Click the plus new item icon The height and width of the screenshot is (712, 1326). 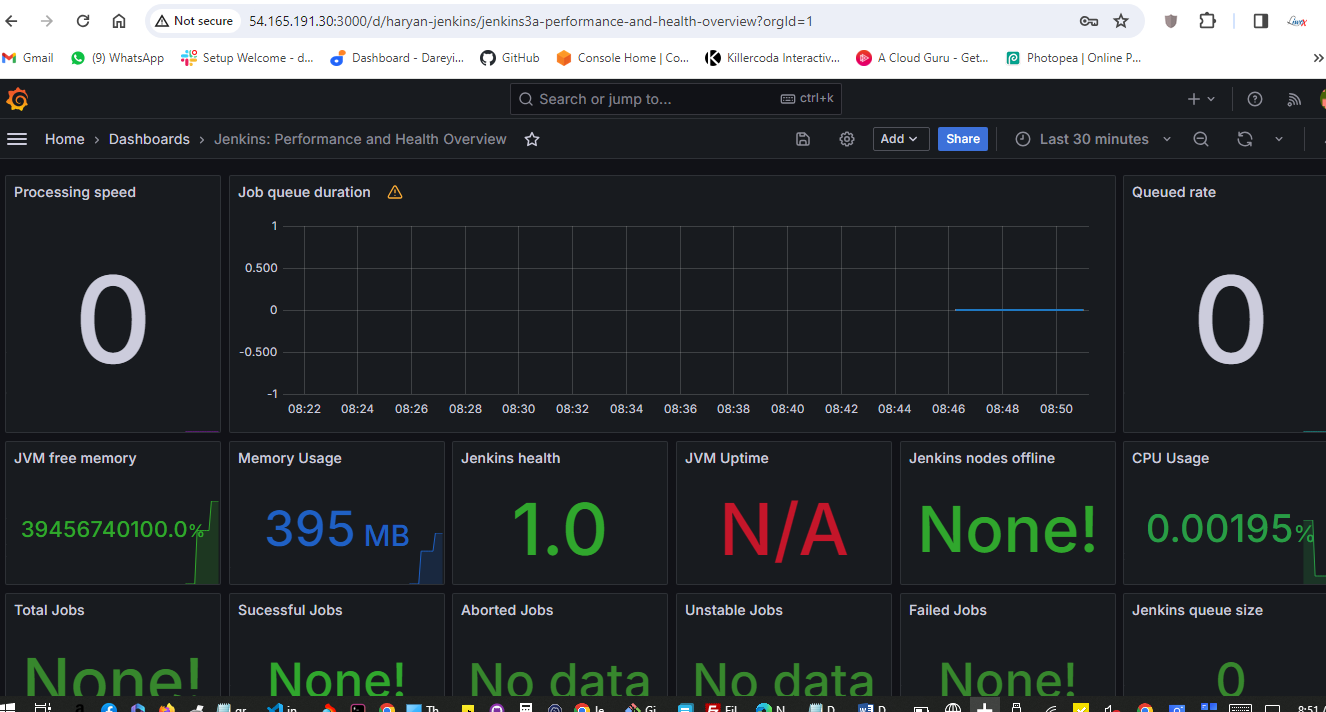click(x=1194, y=99)
